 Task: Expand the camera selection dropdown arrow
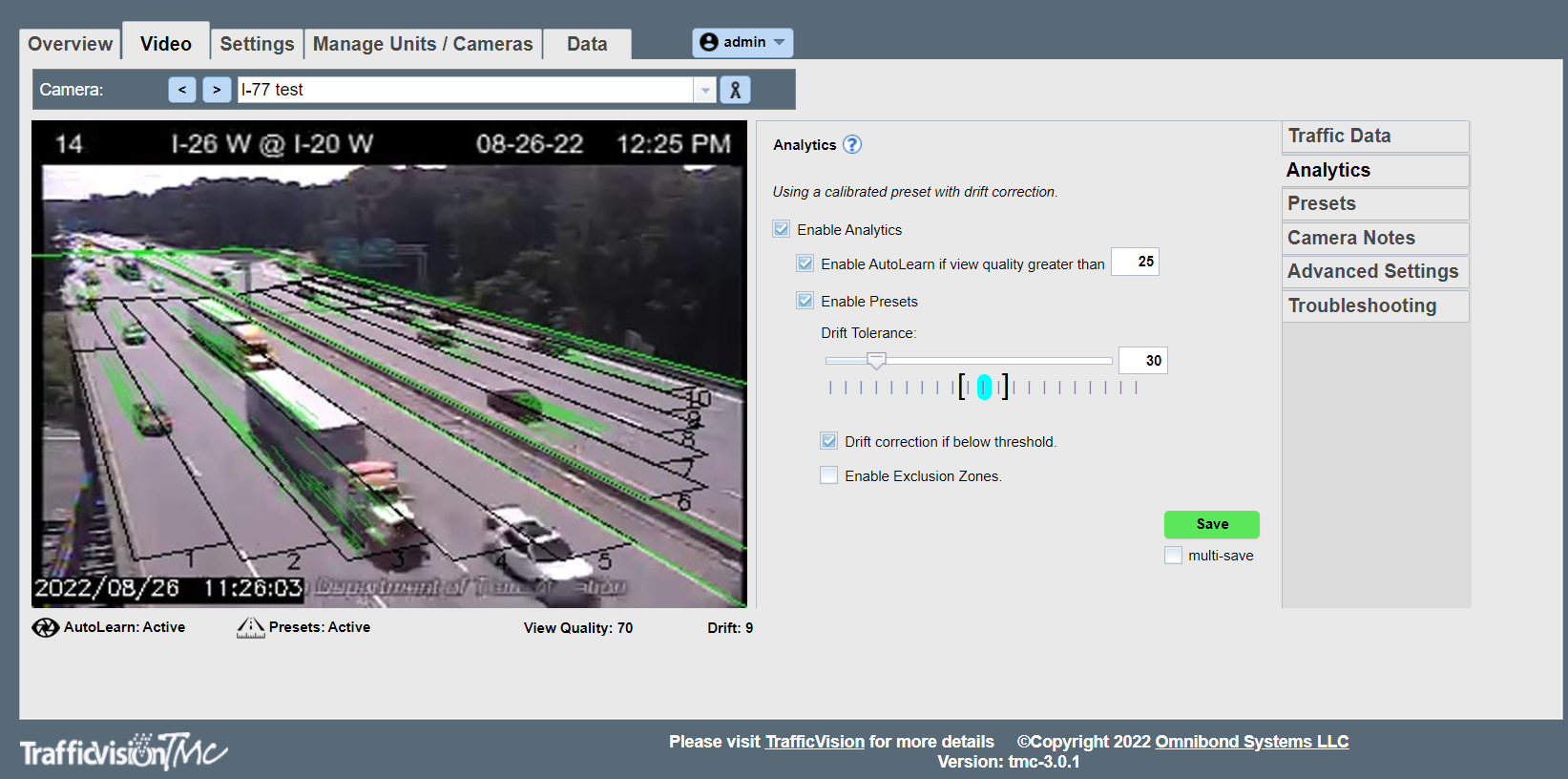point(705,90)
